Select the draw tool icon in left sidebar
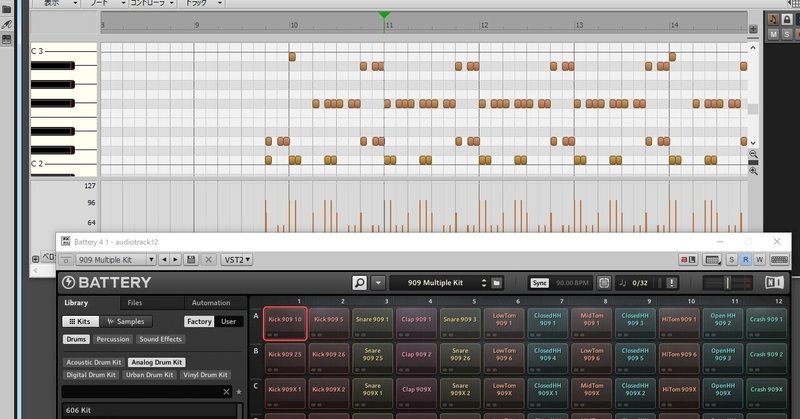800x419 pixels. [7, 24]
